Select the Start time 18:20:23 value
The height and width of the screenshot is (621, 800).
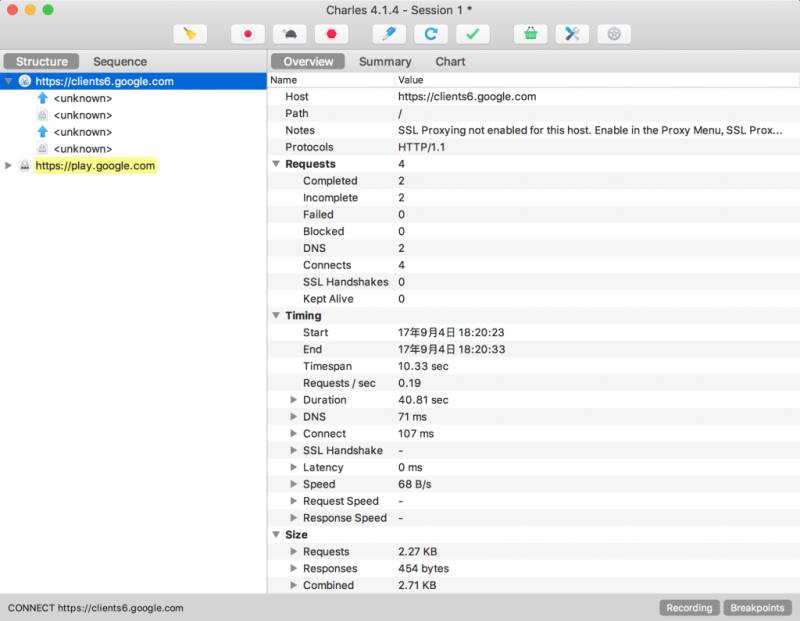click(x=451, y=332)
